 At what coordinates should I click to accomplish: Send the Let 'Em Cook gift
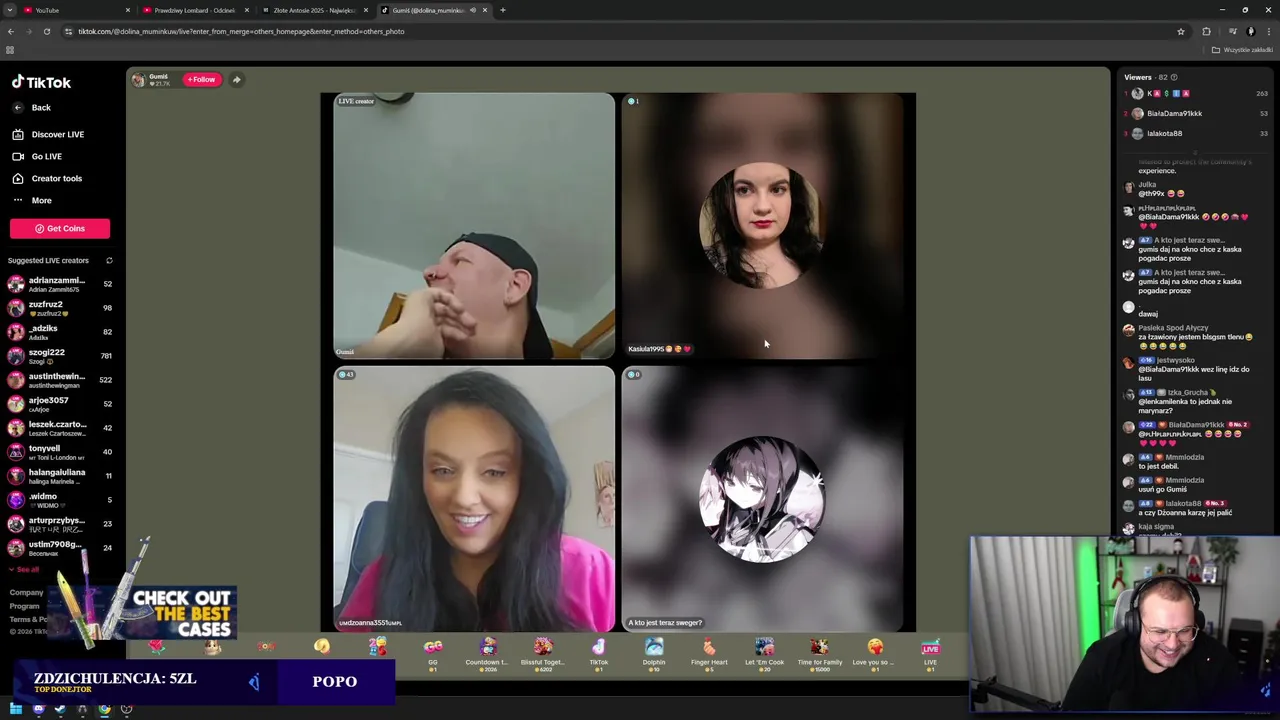point(764,653)
